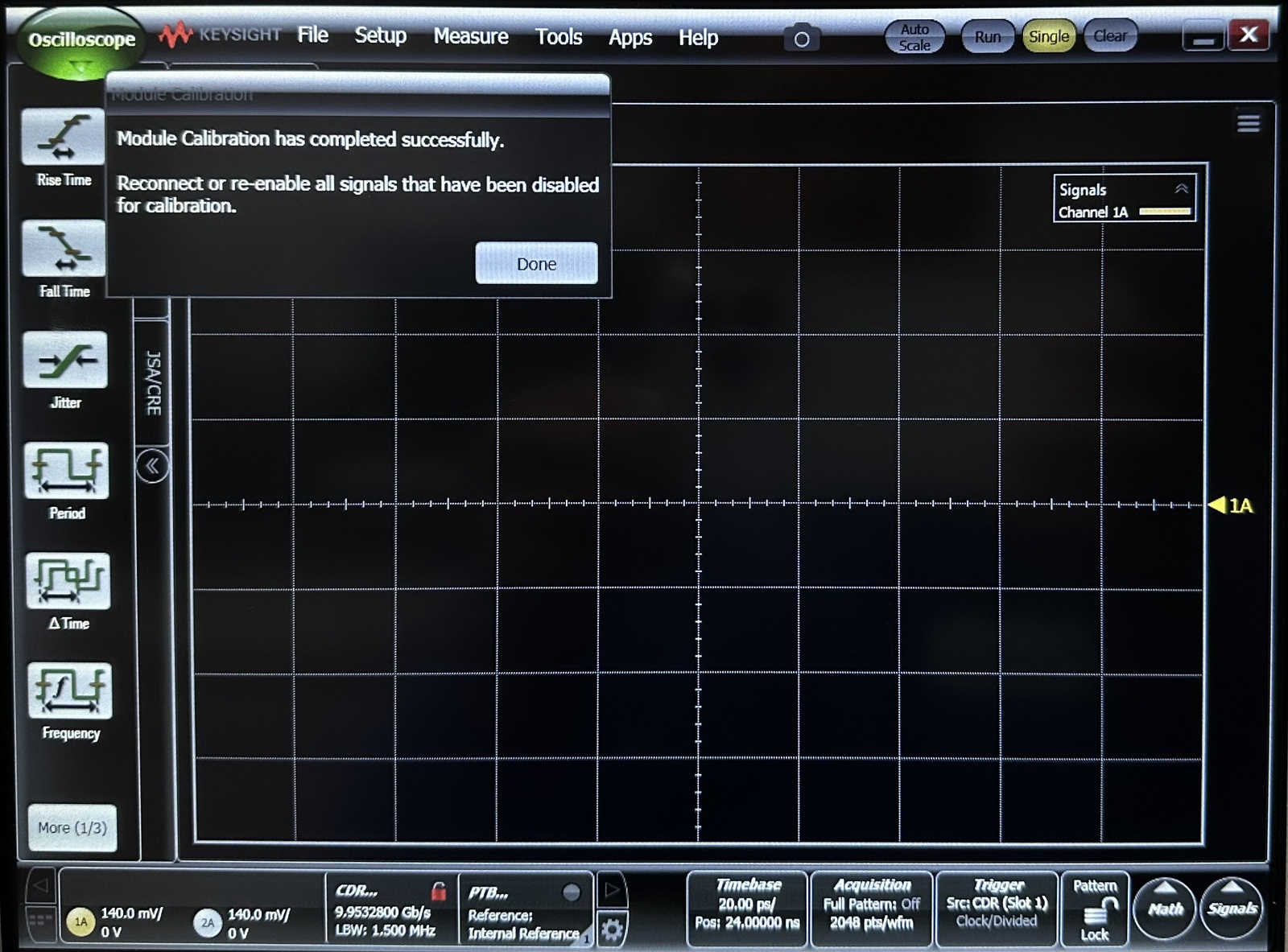This screenshot has height=952, width=1288.
Task: Take a screenshot with the camera icon
Action: click(x=801, y=37)
